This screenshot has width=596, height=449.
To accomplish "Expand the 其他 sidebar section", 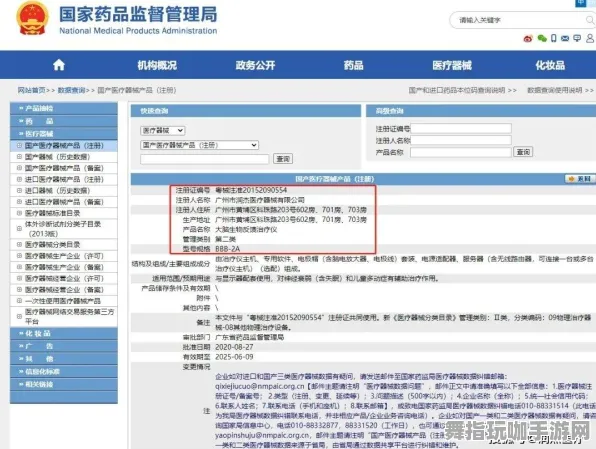I will pos(63,359).
